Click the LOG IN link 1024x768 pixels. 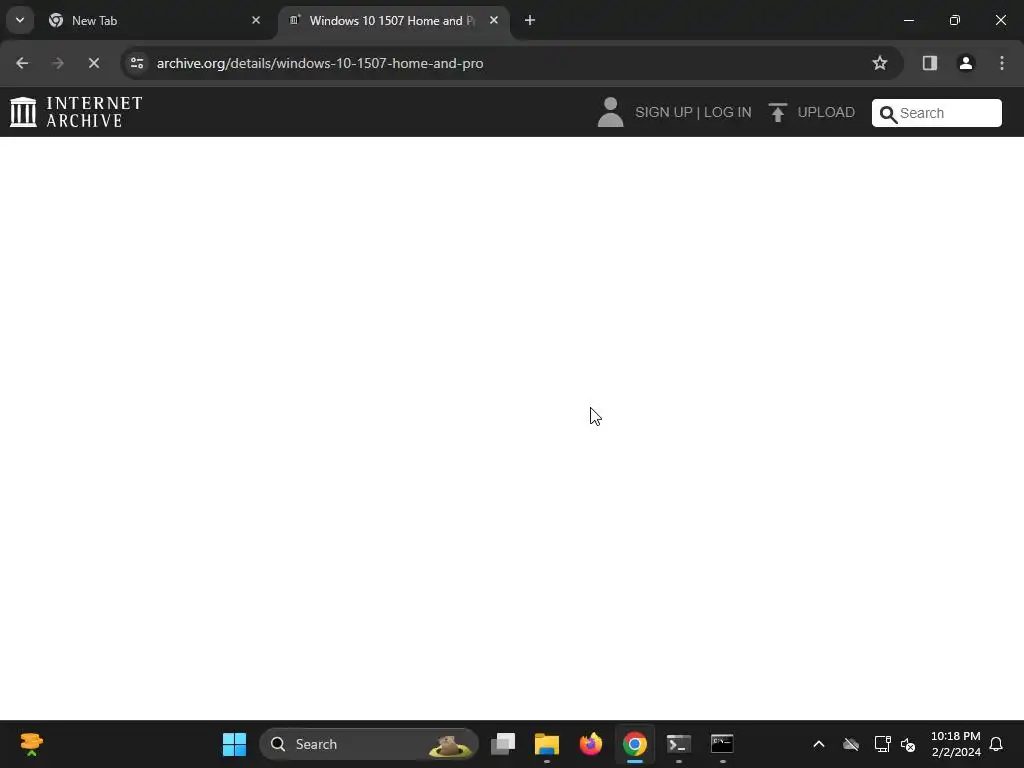(x=728, y=112)
